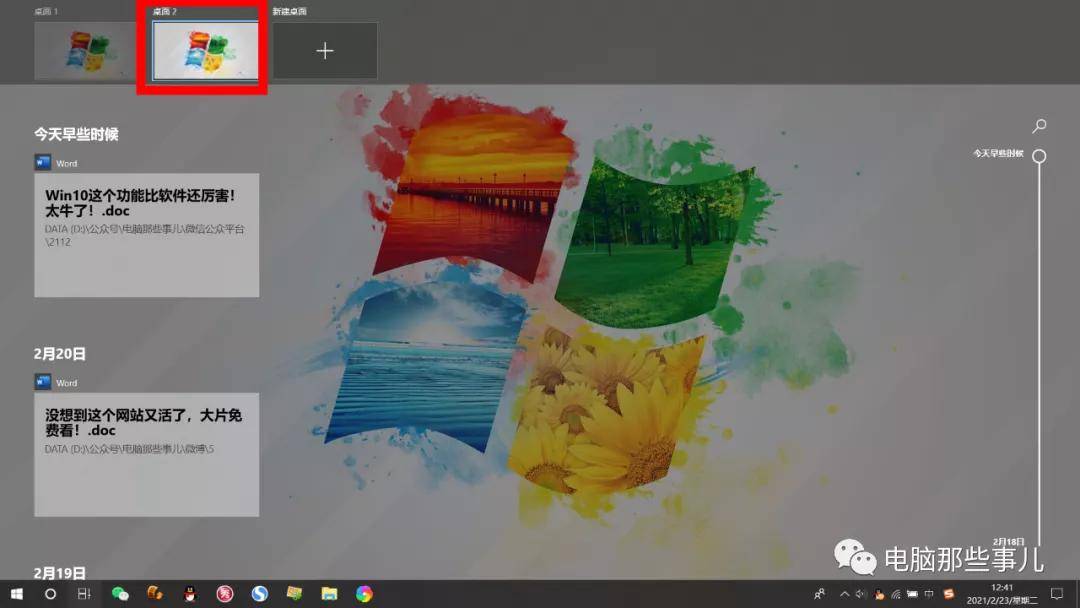Open Sogou browser blue S icon
Image resolution: width=1080 pixels, height=608 pixels.
click(x=260, y=594)
